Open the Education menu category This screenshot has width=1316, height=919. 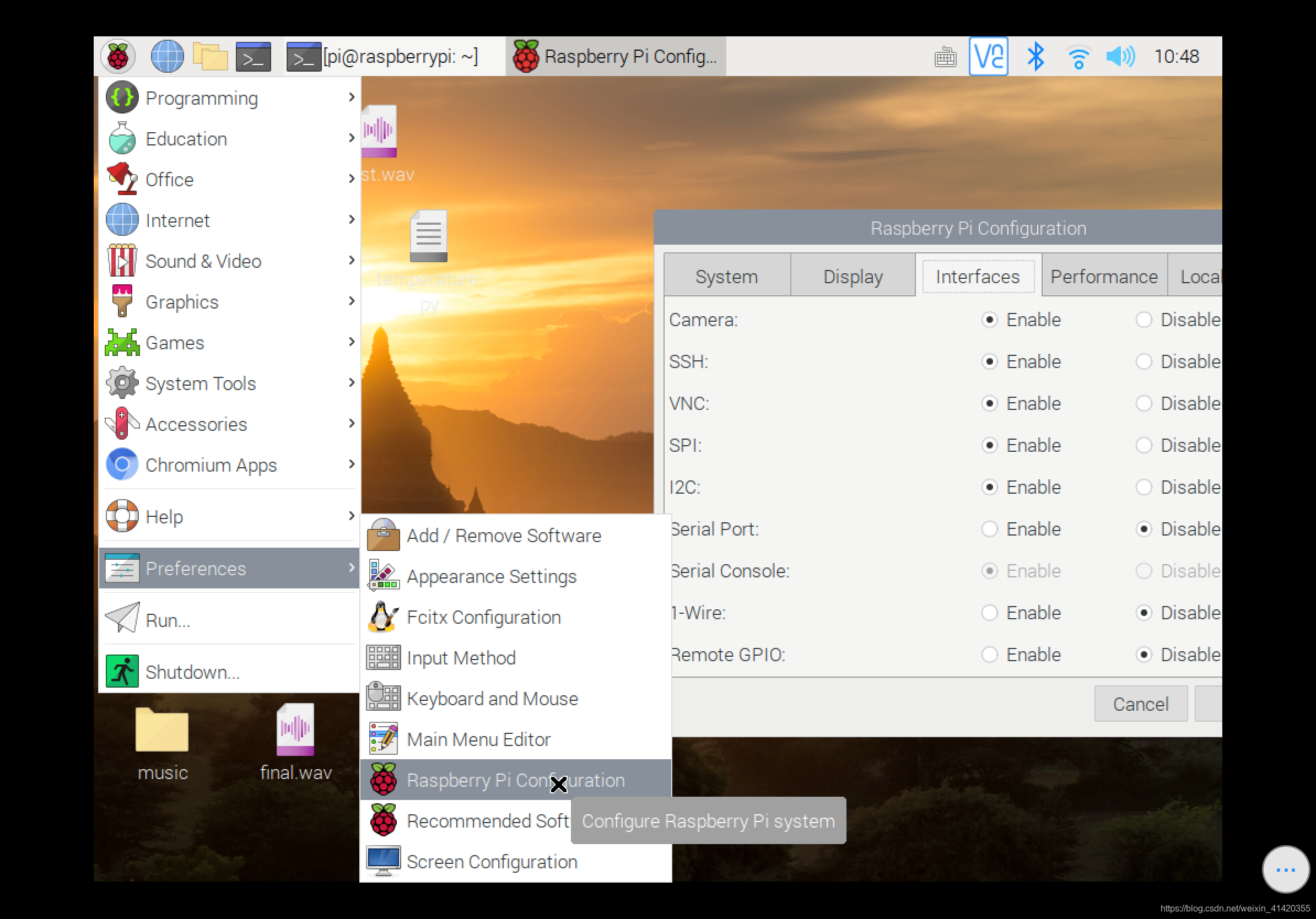pyautogui.click(x=229, y=139)
